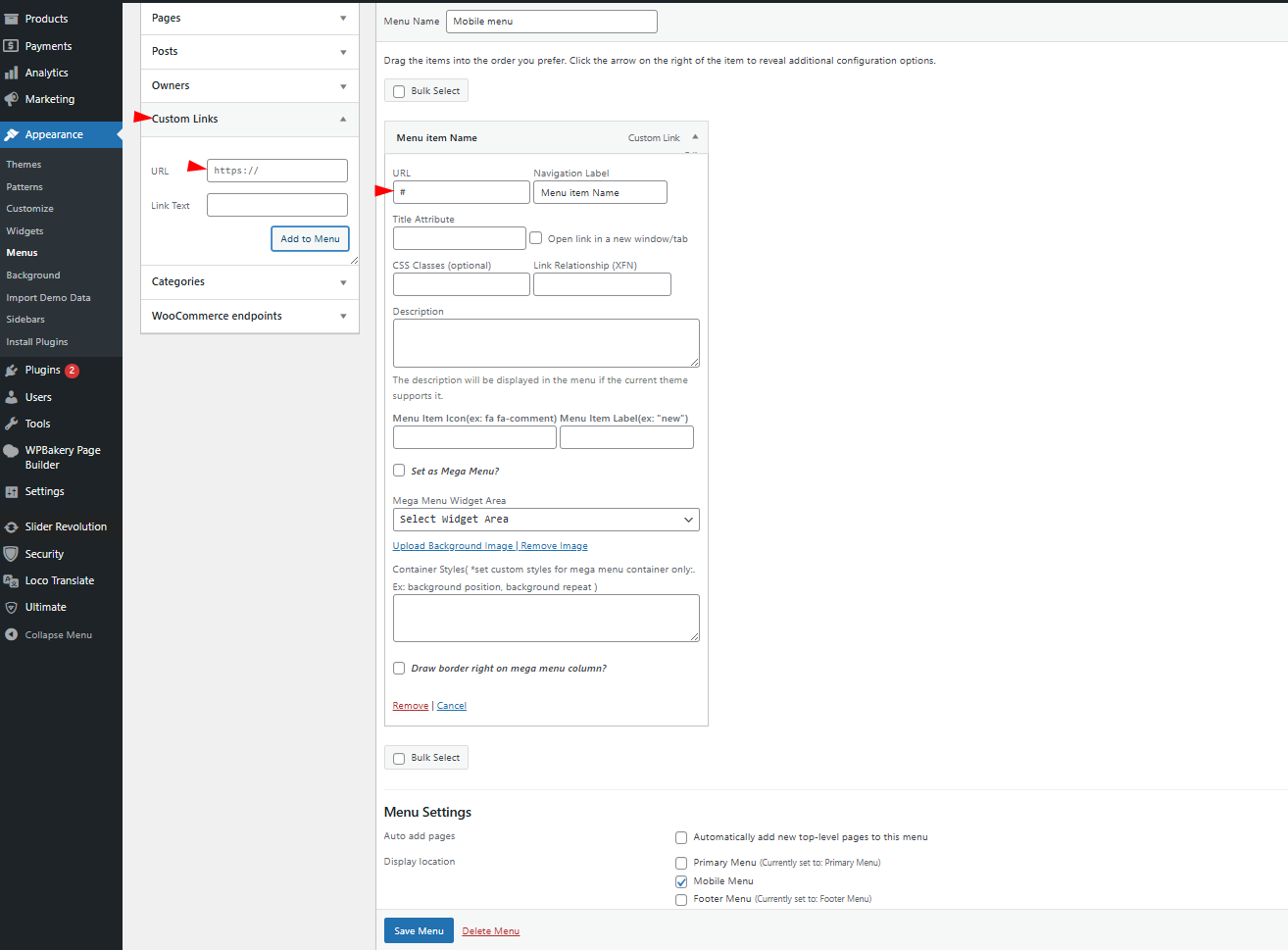
Task: Check the Set as Mega Menu option
Action: pos(399,471)
